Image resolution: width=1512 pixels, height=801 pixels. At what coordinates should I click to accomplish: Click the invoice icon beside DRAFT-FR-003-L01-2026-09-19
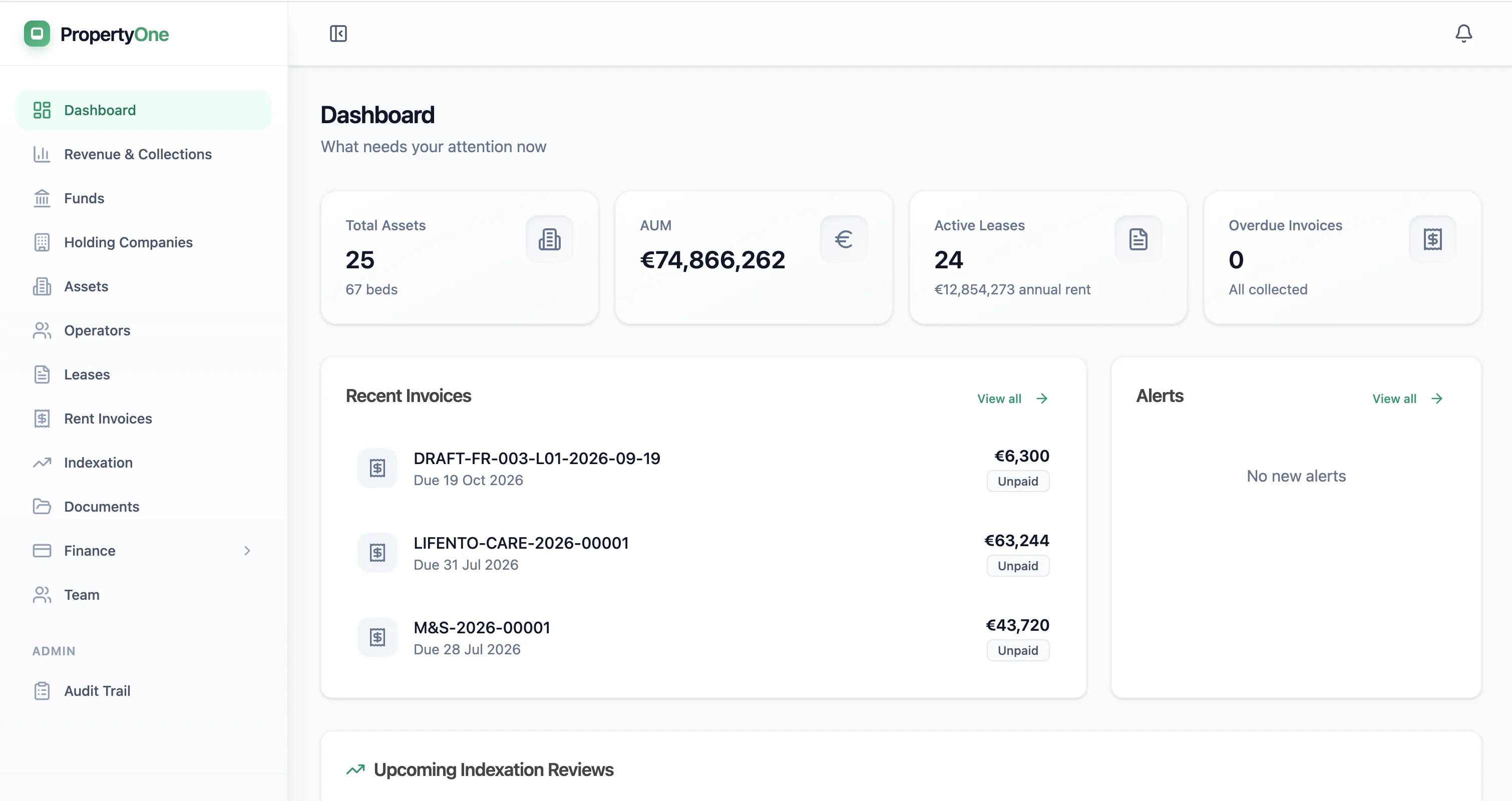coord(377,468)
